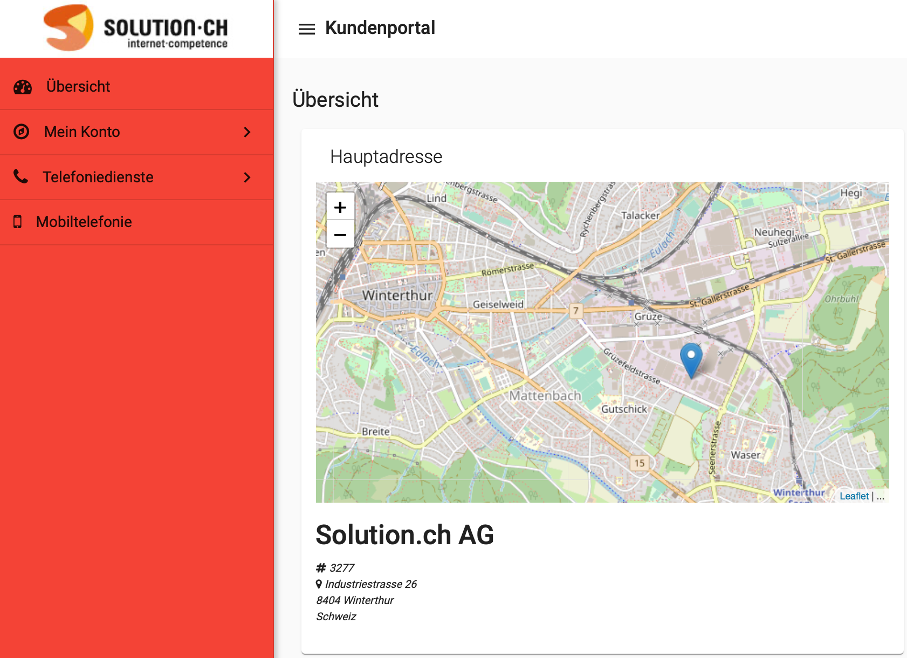
Task: Open the Mein Konto menu entry
Action: 82,132
